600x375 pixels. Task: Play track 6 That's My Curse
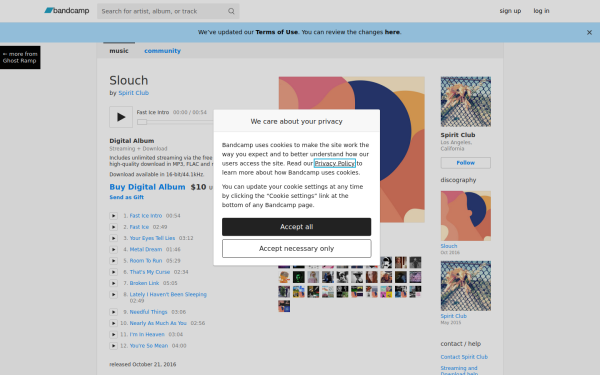pyautogui.click(x=114, y=272)
